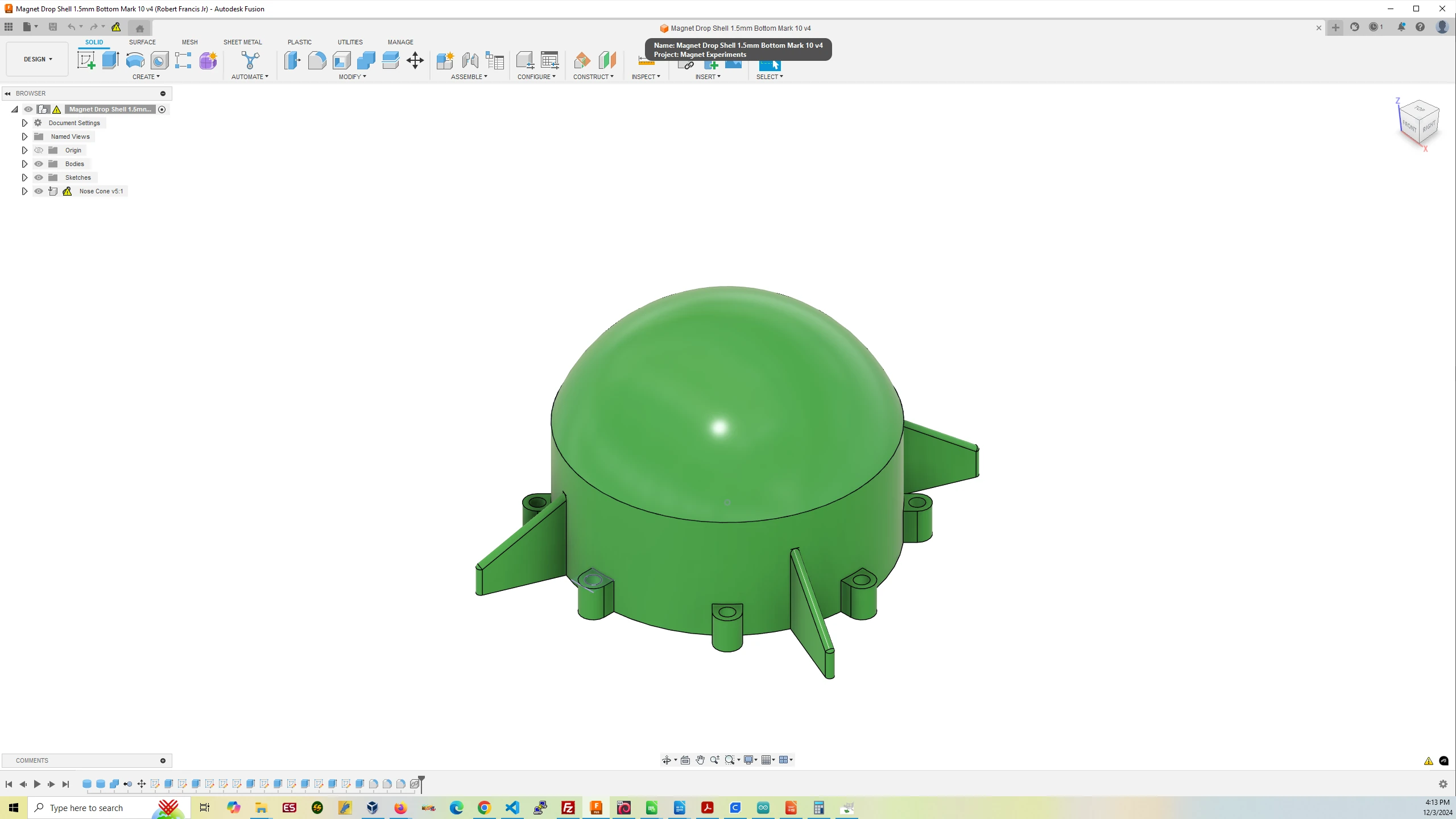
Task: Click the Create Sketch tool icon
Action: click(86, 60)
